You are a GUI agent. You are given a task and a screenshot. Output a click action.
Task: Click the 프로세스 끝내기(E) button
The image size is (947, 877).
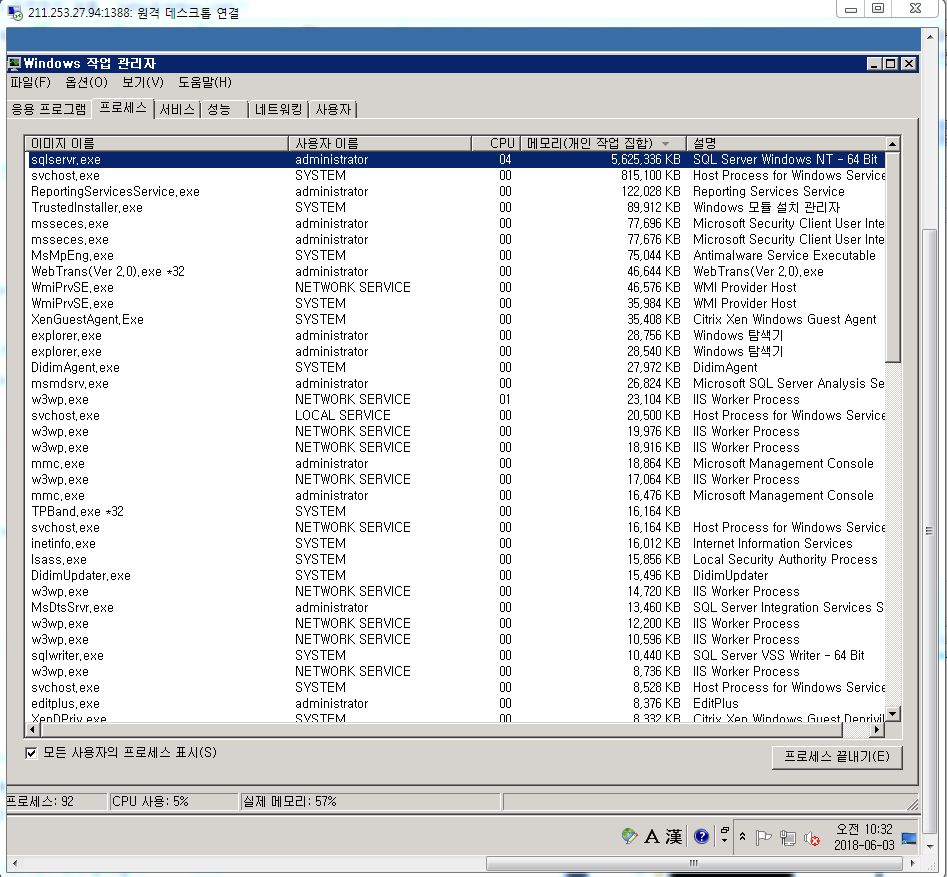(x=836, y=757)
